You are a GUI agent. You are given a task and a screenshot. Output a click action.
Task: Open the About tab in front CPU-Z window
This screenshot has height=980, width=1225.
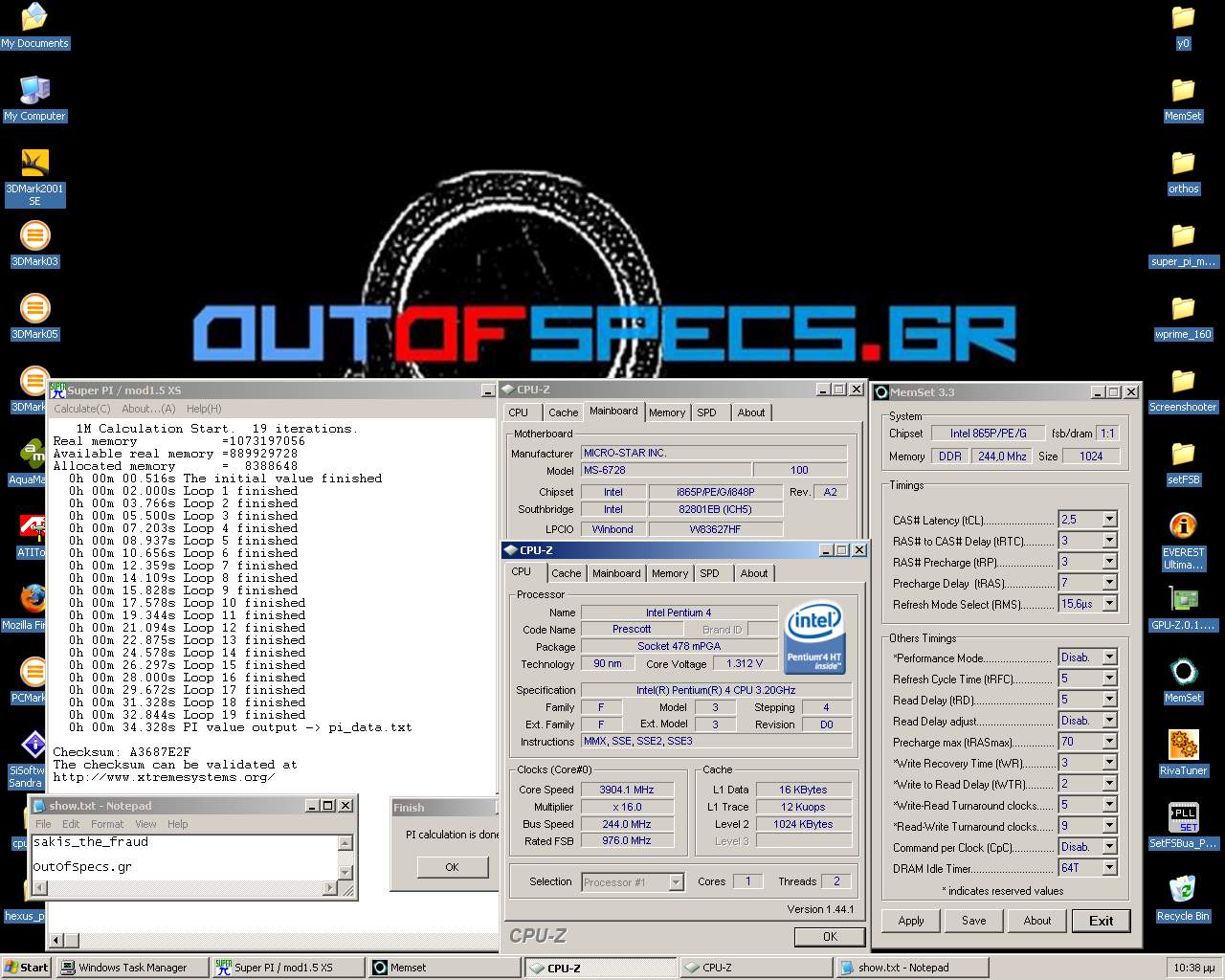(x=754, y=573)
